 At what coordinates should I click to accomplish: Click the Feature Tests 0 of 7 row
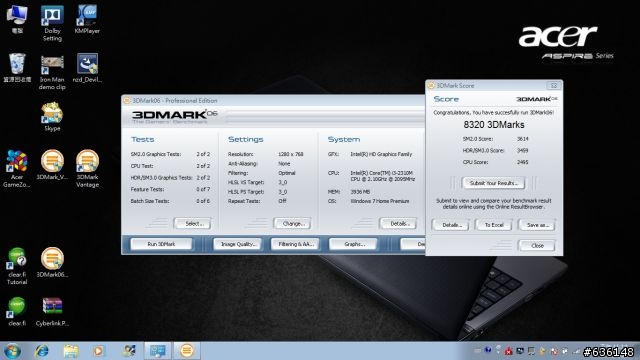tap(170, 189)
